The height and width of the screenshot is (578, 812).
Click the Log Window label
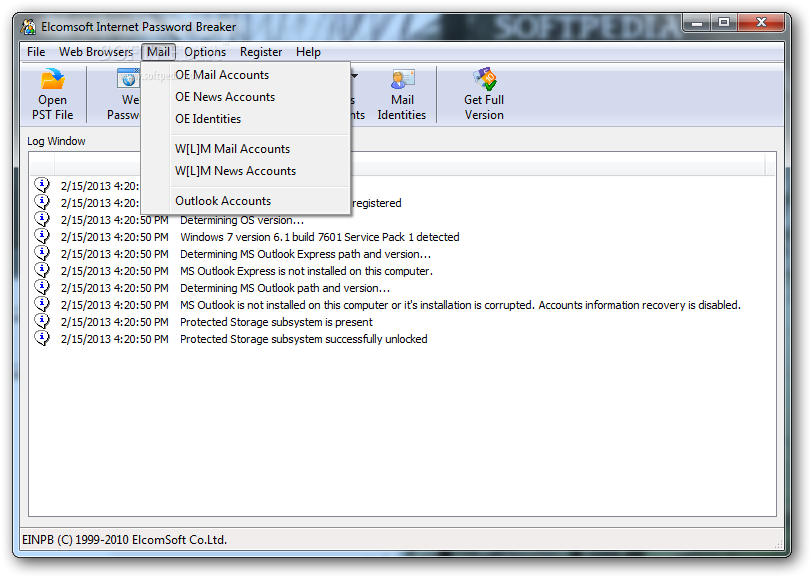click(56, 141)
